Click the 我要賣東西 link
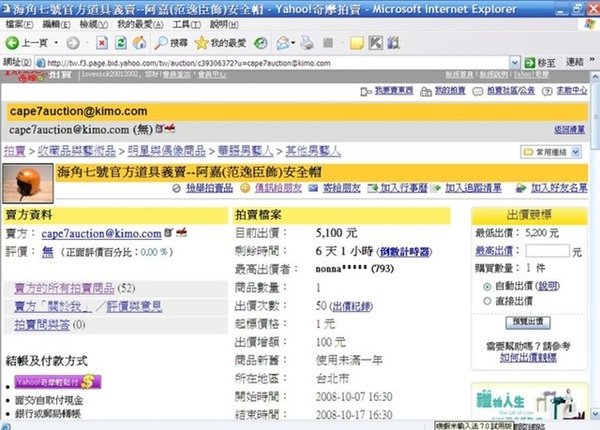Image resolution: width=600 pixels, height=430 pixels. tap(394, 91)
